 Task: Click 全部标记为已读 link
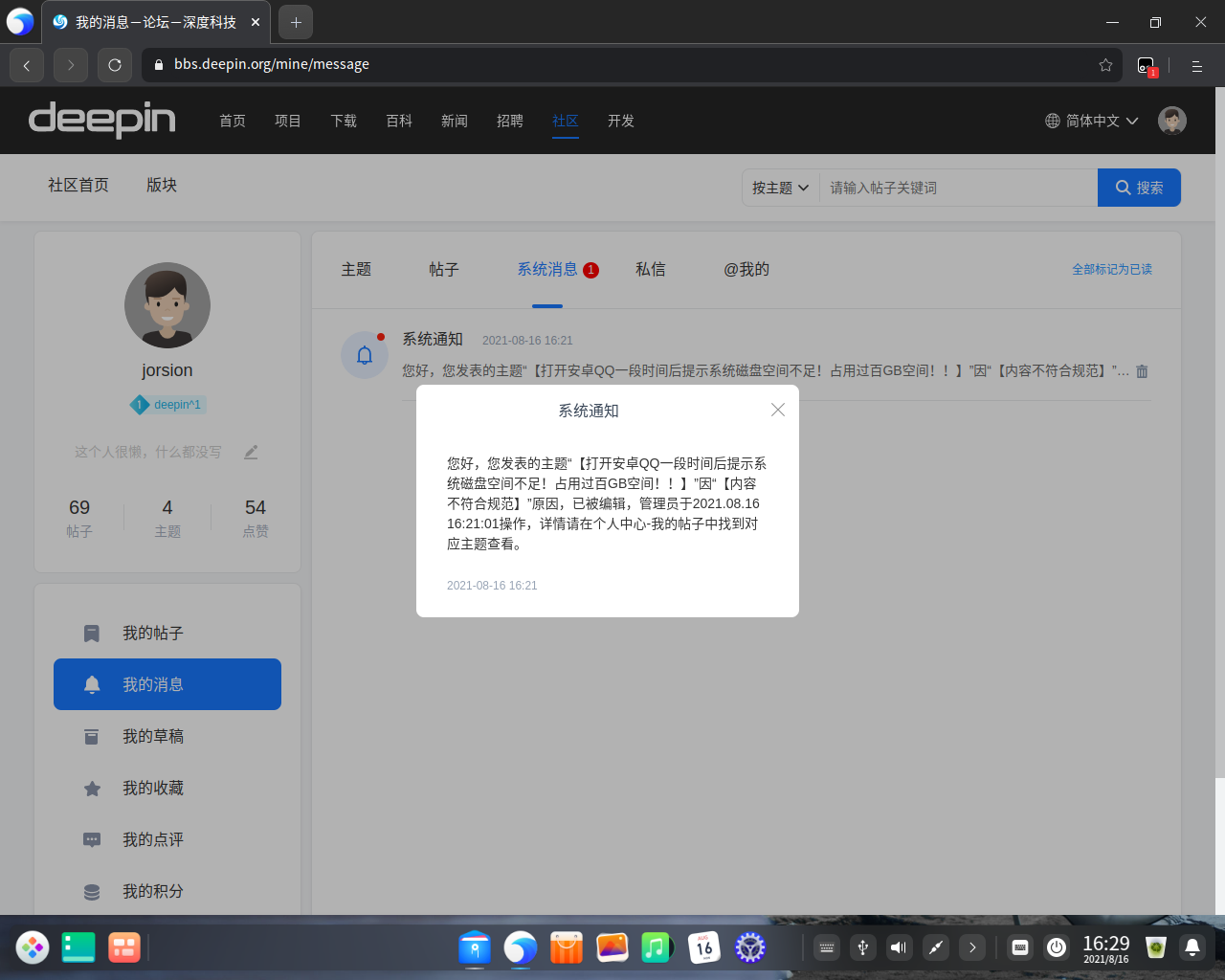[1111, 270]
